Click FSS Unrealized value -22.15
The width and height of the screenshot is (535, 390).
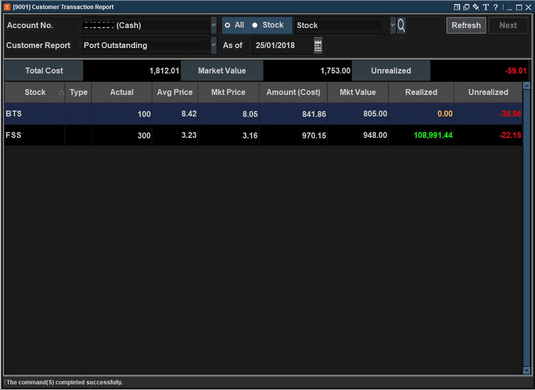pos(510,135)
